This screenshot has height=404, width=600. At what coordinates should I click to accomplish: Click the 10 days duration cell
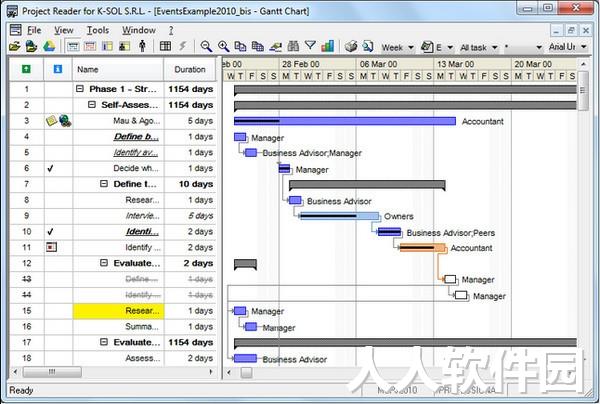coord(190,184)
